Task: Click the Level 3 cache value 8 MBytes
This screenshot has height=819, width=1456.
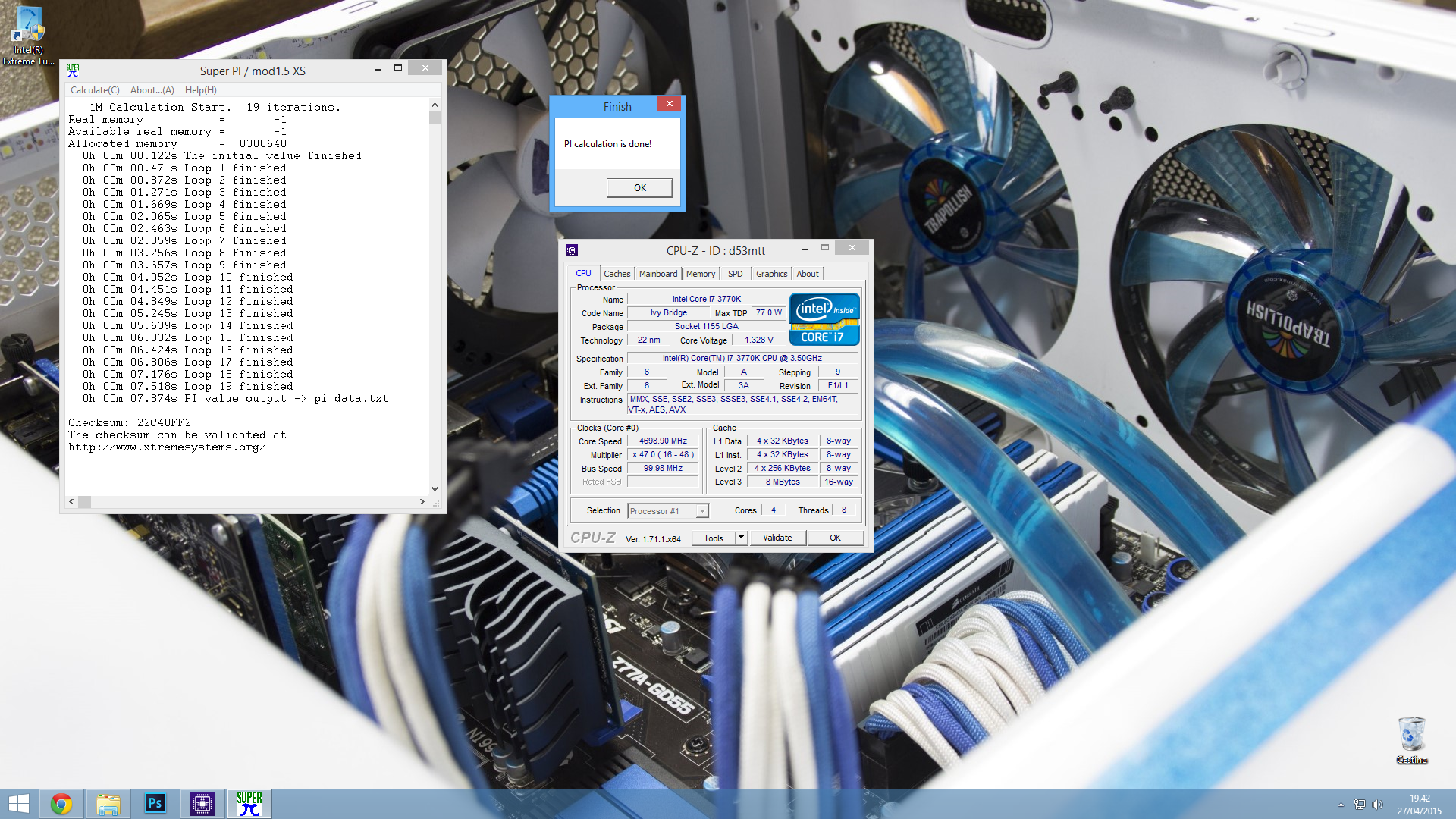Action: coord(783,482)
